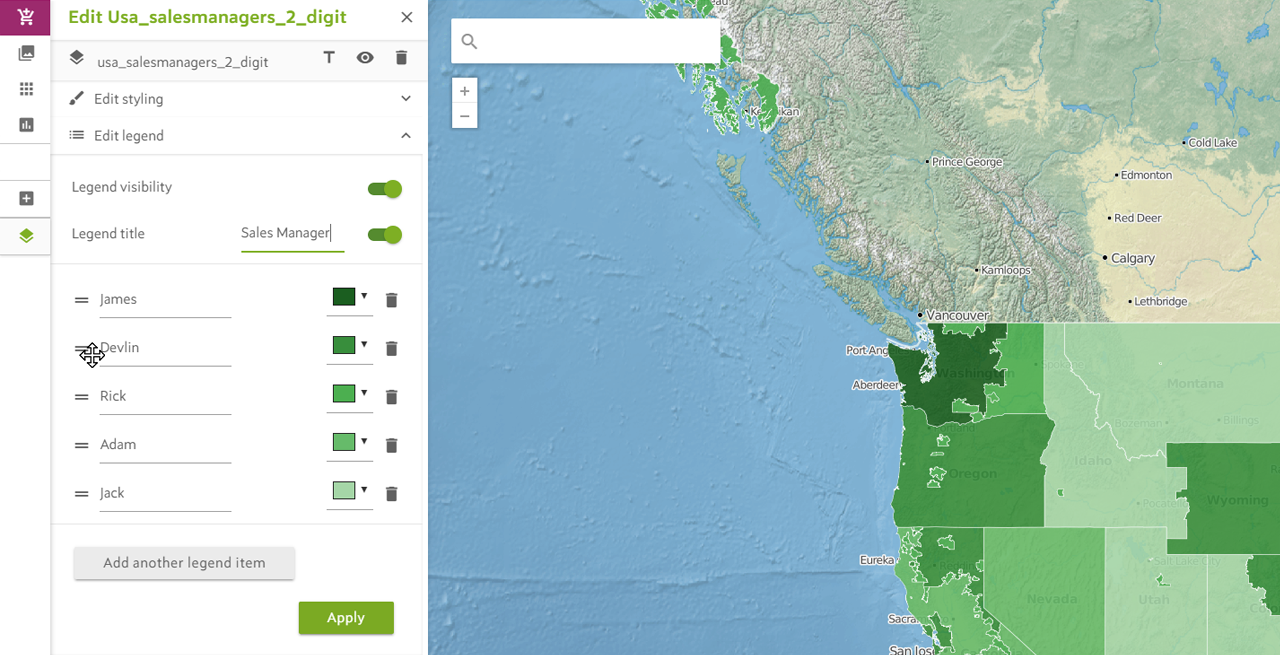The width and height of the screenshot is (1280, 655).
Task: Select the layers sidebar icon
Action: tap(26, 236)
